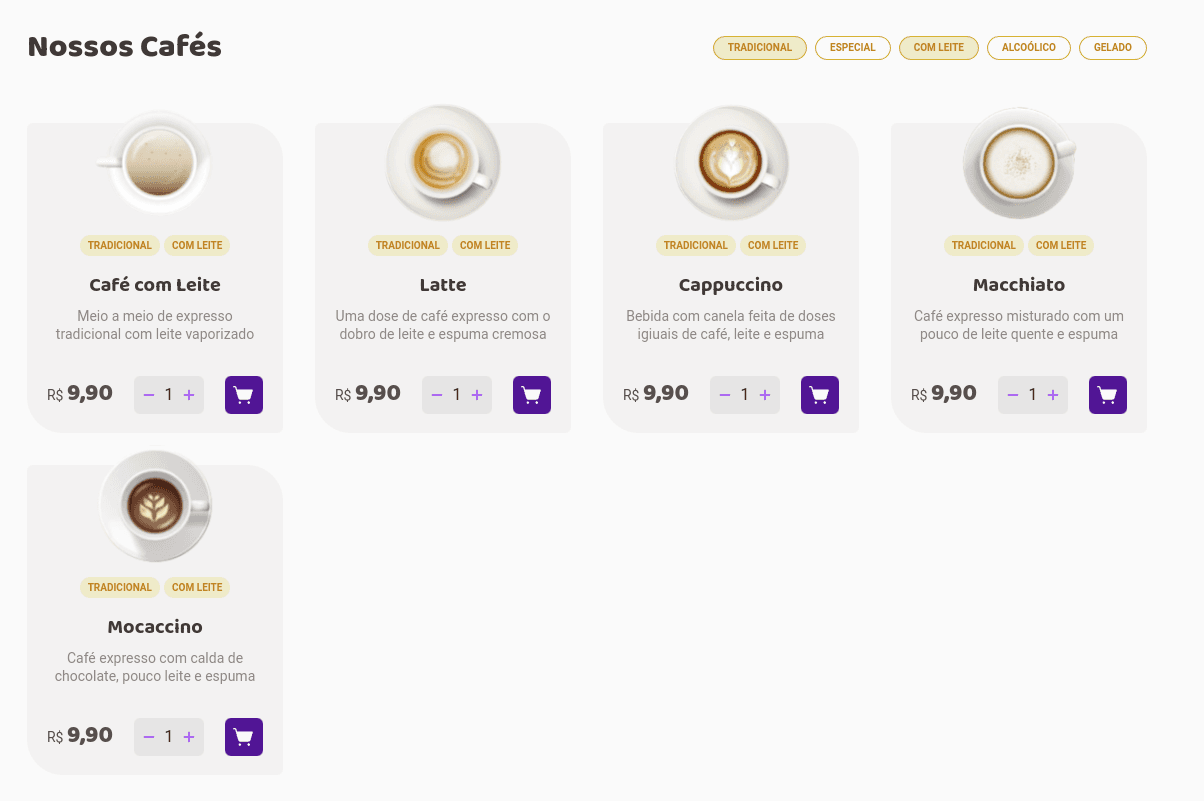Decrease Latte quantity with minus
The height and width of the screenshot is (801, 1204).
coord(437,395)
